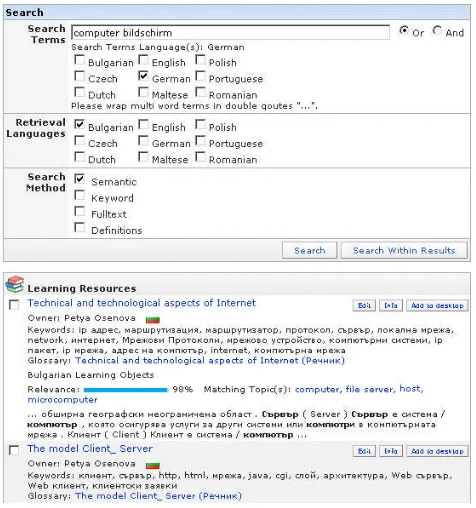Viewport: 476px width, 508px height.
Task: Click Edit for The model Client_ Server
Action: [364, 451]
